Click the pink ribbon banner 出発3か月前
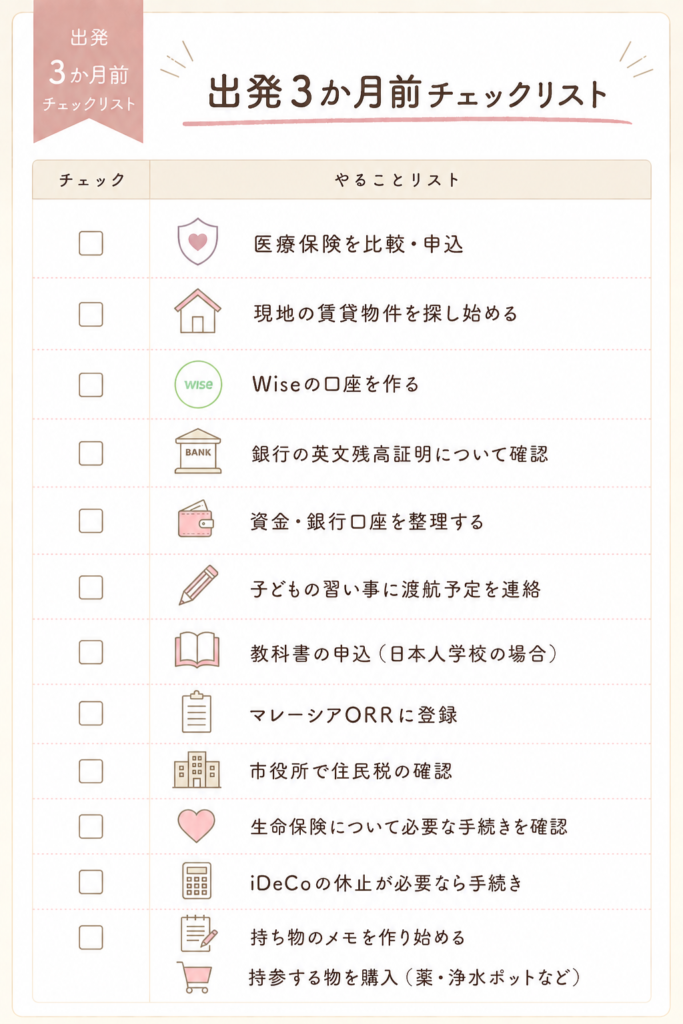 88,69
